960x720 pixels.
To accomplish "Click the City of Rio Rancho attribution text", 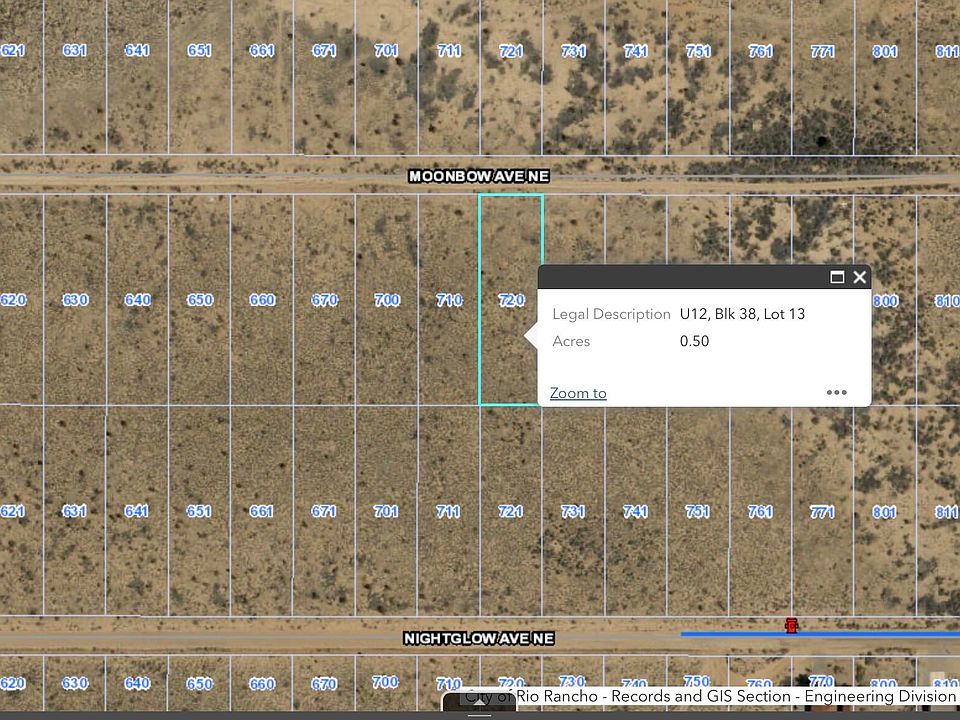I will 710,697.
